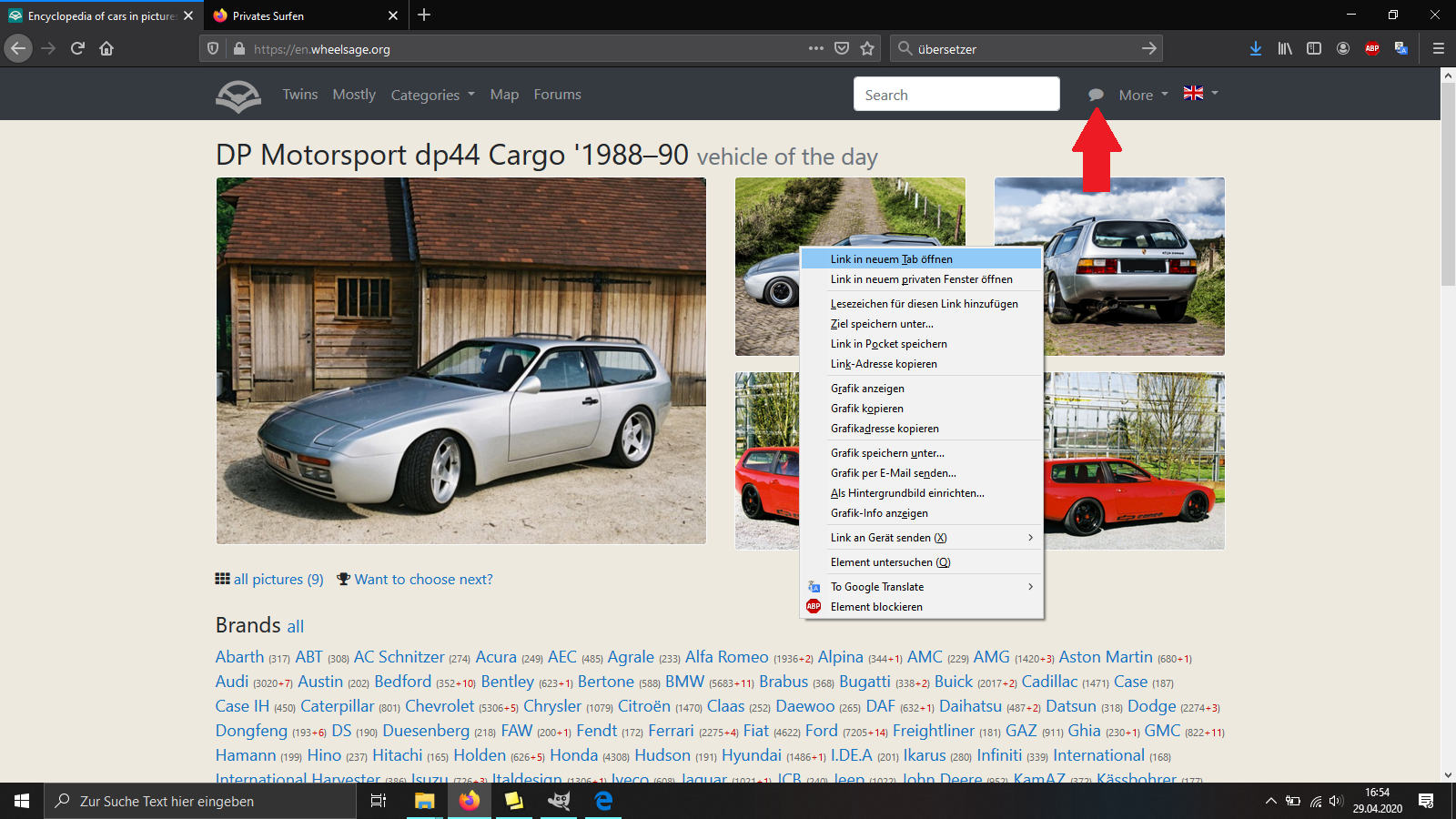
Task: Open Task View on the taskbar
Action: [x=379, y=801]
